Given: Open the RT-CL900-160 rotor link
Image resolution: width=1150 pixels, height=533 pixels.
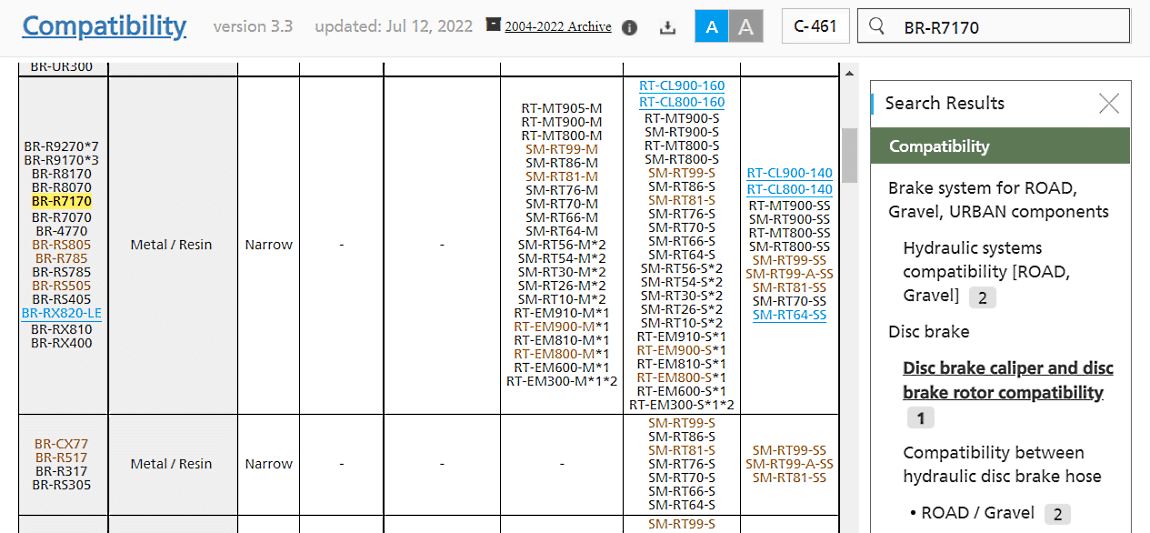Looking at the screenshot, I should tap(682, 86).
